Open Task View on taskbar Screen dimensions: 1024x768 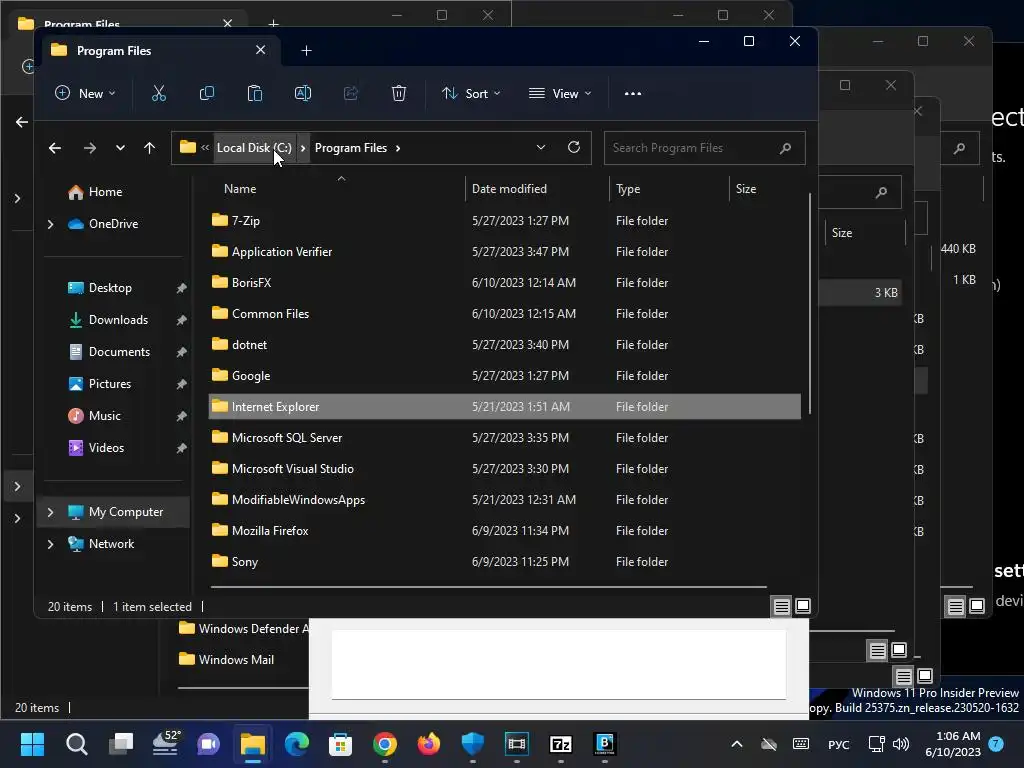[121, 744]
